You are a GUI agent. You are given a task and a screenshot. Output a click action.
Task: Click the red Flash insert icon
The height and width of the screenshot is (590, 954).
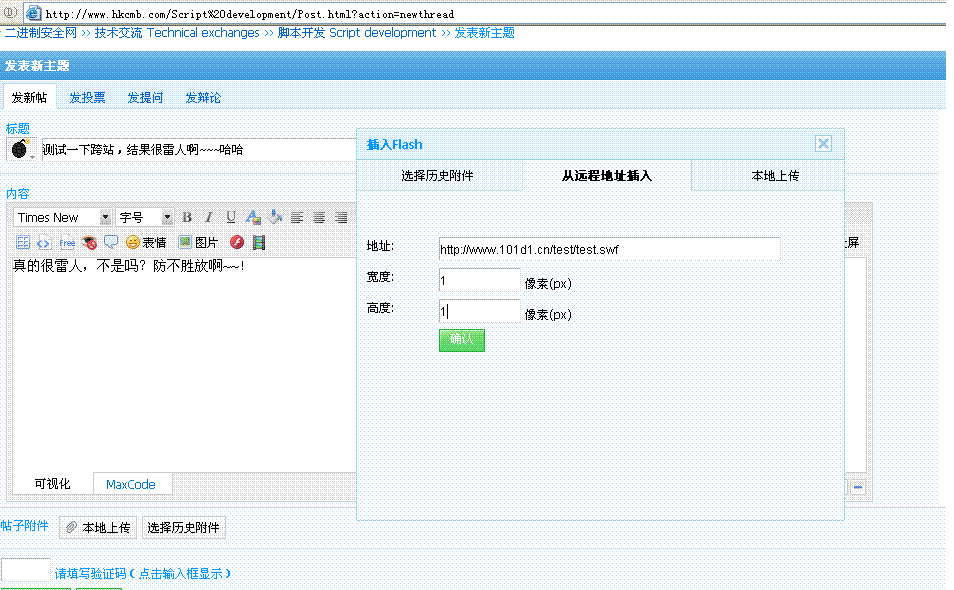[x=237, y=243]
